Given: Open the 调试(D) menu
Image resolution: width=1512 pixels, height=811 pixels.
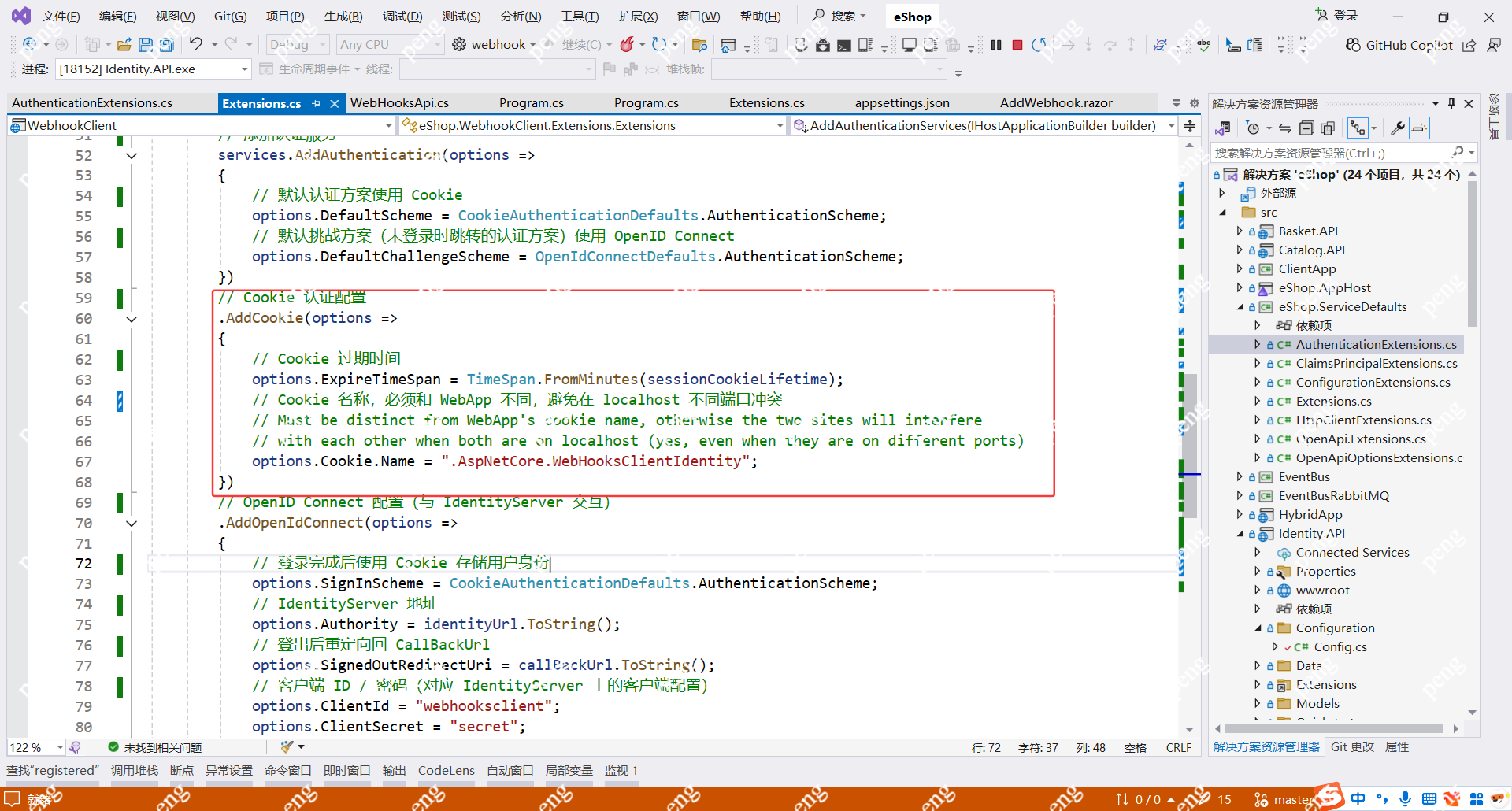Looking at the screenshot, I should tap(402, 17).
